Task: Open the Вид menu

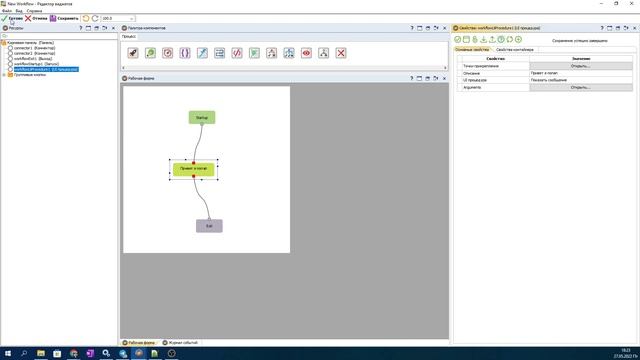Action: point(19,11)
